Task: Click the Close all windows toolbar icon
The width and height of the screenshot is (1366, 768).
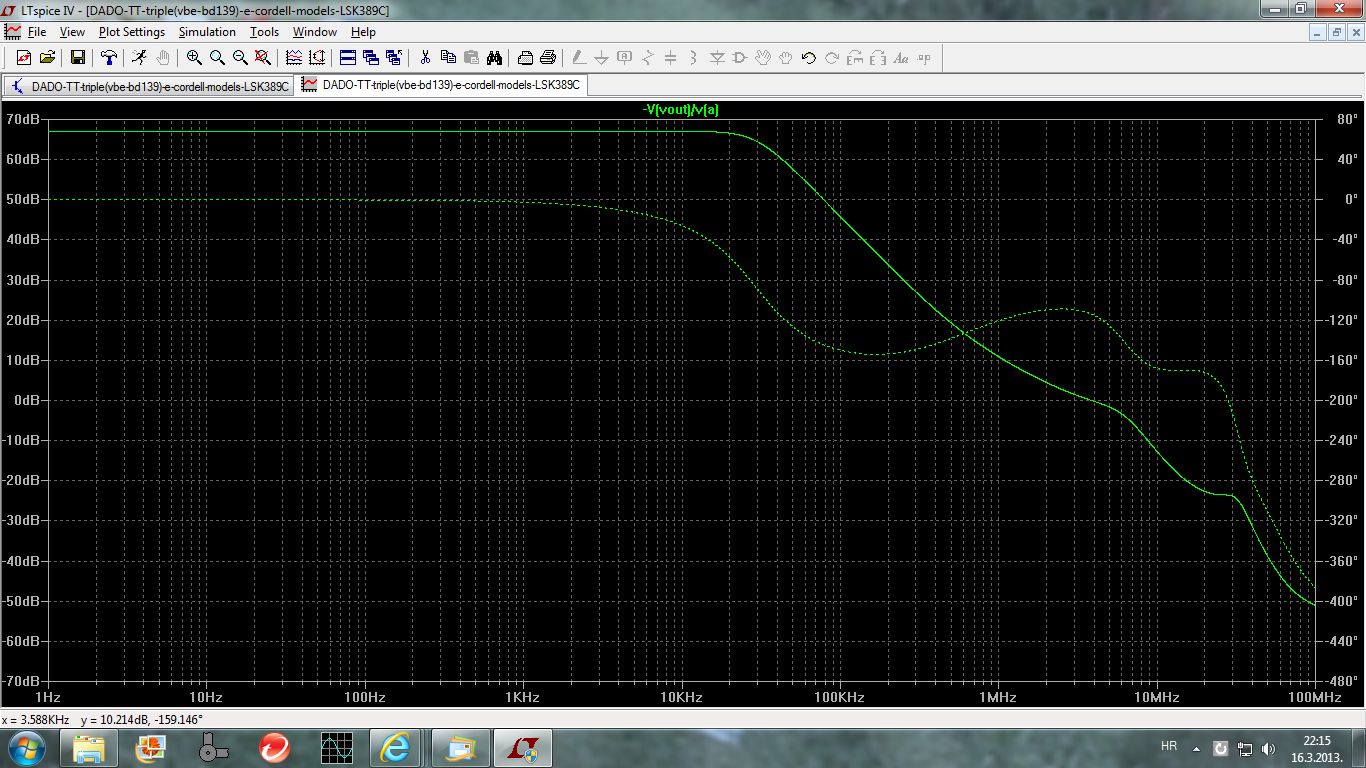Action: coord(394,58)
